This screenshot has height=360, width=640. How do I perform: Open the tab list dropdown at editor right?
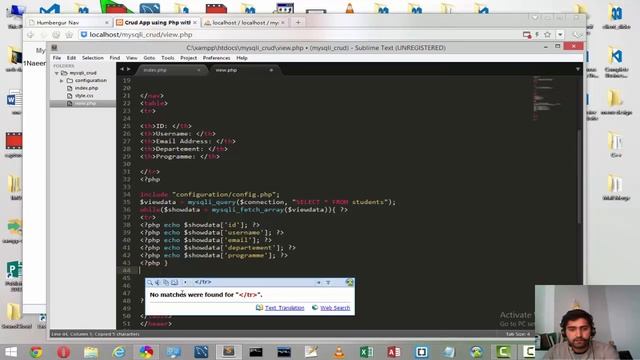click(578, 69)
